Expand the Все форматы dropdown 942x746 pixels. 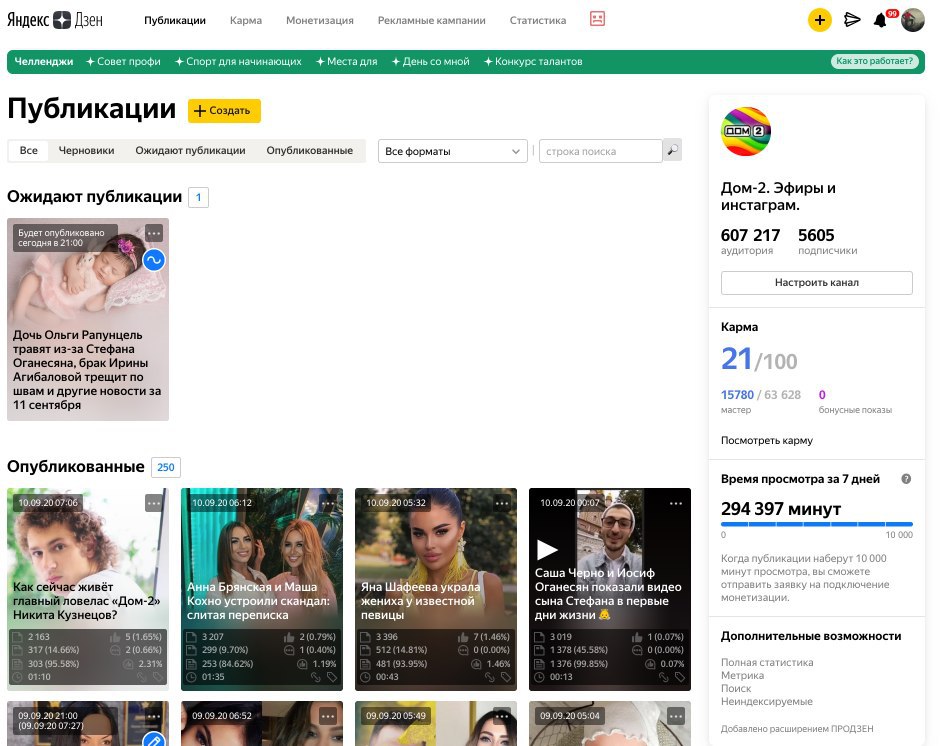(452, 151)
